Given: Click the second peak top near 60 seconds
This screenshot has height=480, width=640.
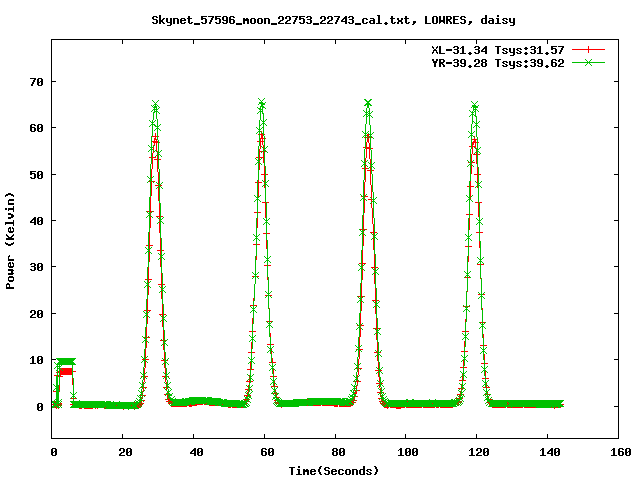Looking at the screenshot, I should 262,103.
